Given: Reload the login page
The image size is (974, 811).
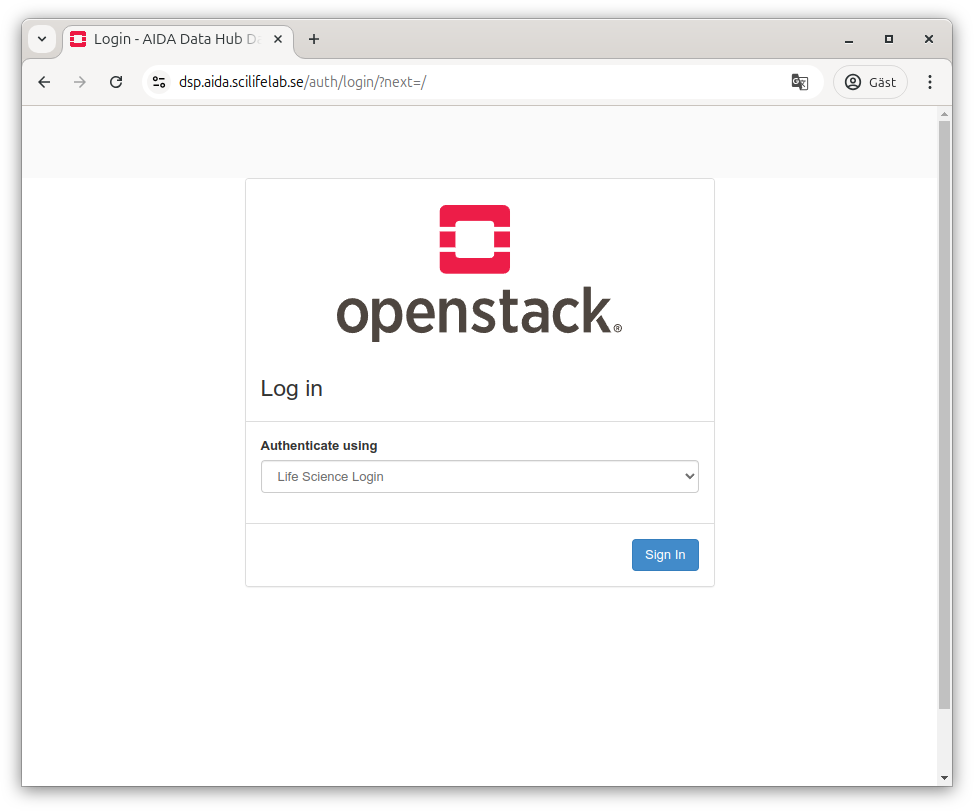Looking at the screenshot, I should (116, 82).
